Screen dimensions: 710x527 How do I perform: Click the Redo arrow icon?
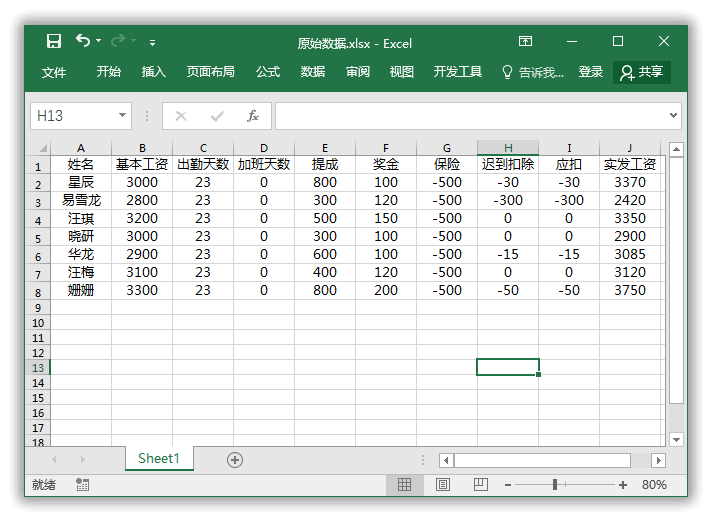(x=118, y=41)
